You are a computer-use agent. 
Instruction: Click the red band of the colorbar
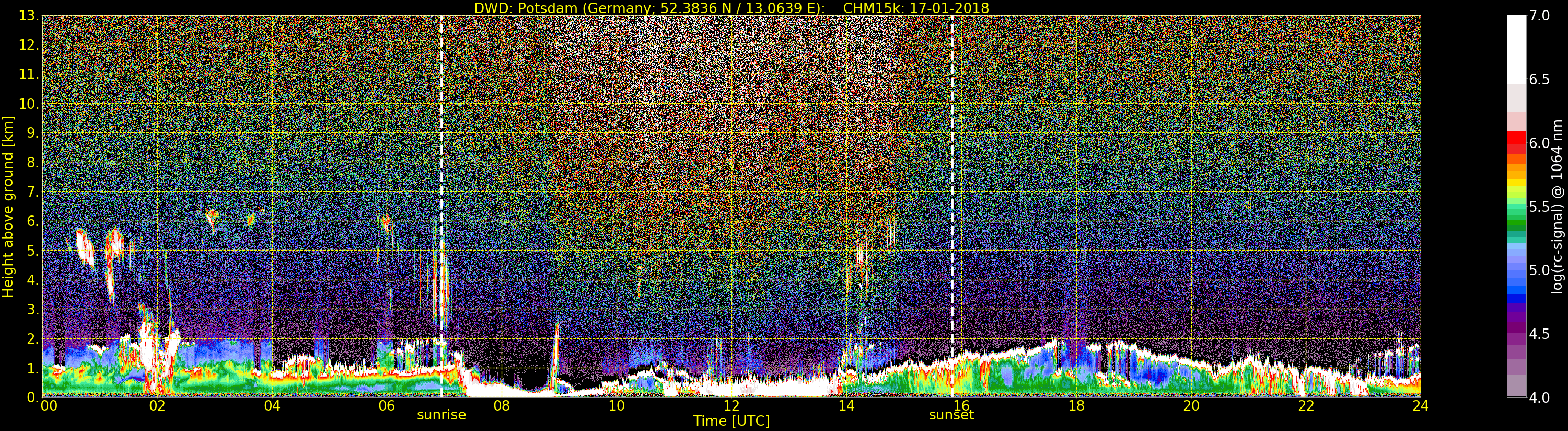click(1516, 142)
